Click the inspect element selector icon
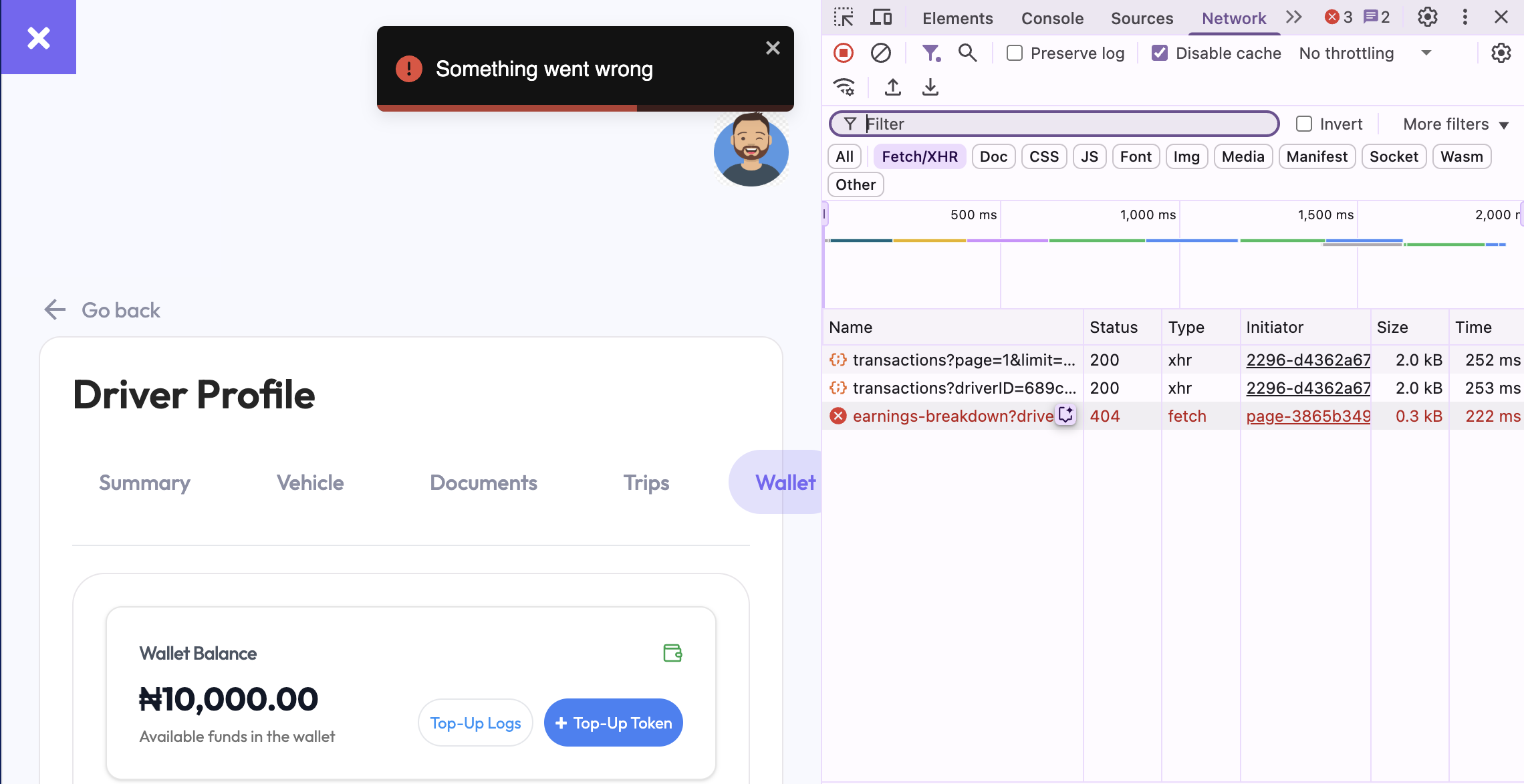This screenshot has width=1524, height=784. (844, 17)
